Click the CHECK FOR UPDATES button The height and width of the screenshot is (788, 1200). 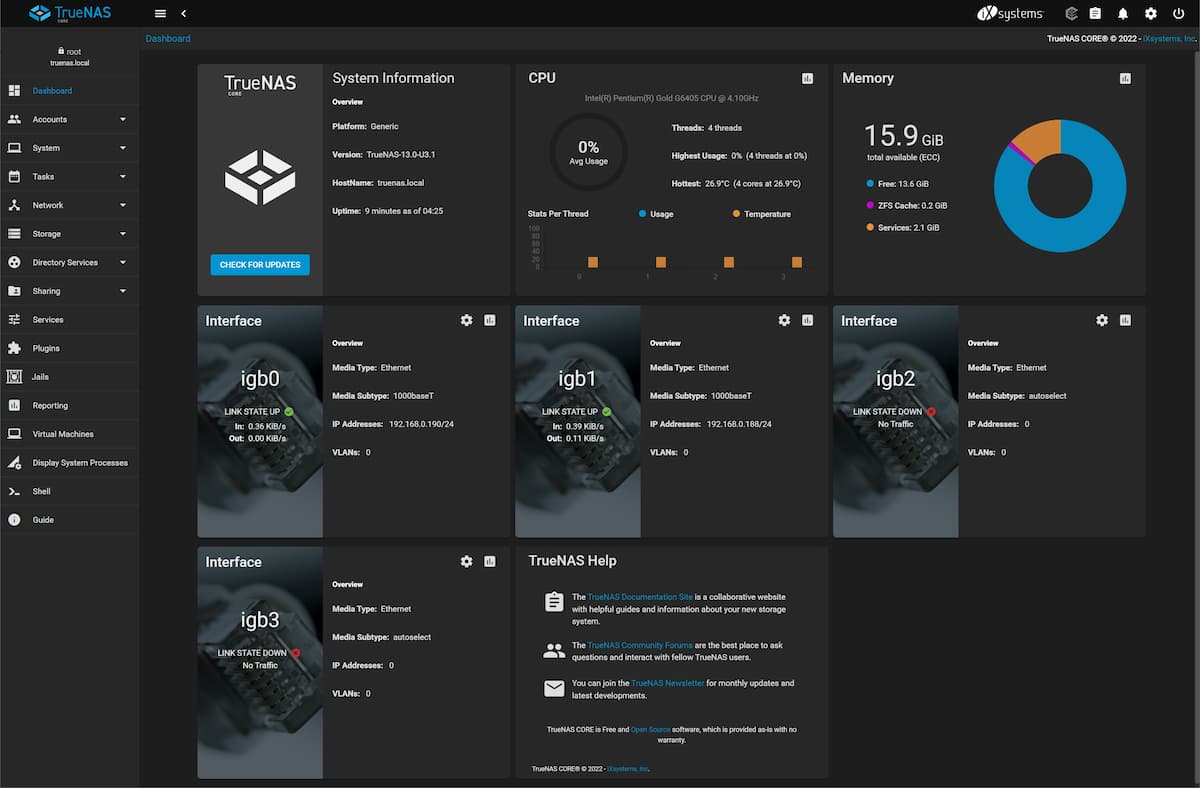pos(260,265)
